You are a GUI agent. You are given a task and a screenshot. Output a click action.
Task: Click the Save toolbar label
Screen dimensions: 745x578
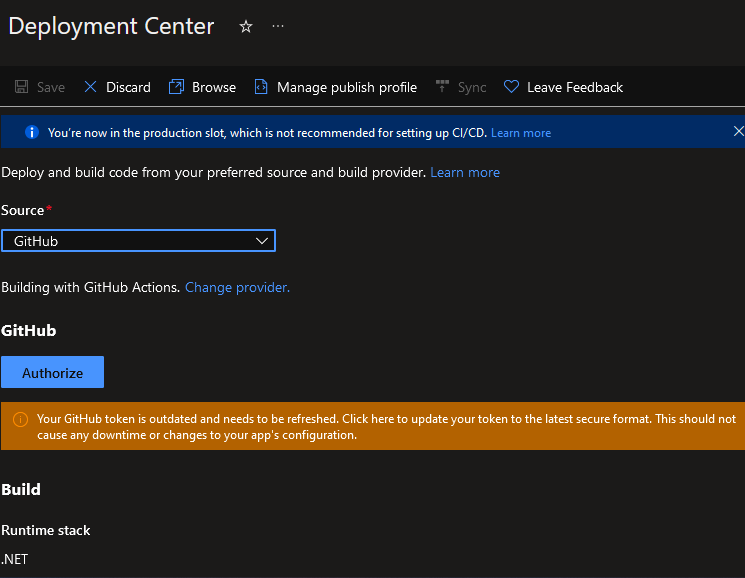[51, 87]
